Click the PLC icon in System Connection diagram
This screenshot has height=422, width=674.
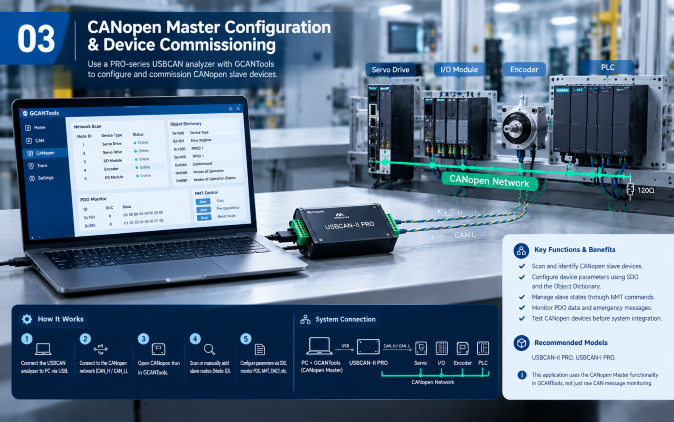tap(483, 348)
